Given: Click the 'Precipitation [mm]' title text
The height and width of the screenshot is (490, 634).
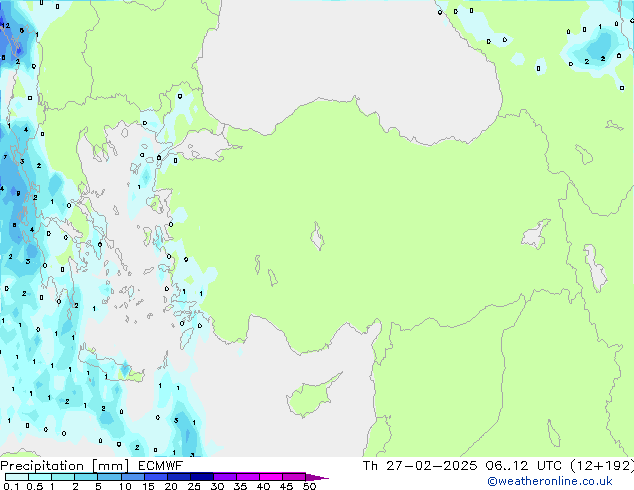Looking at the screenshot, I should coord(65,466).
